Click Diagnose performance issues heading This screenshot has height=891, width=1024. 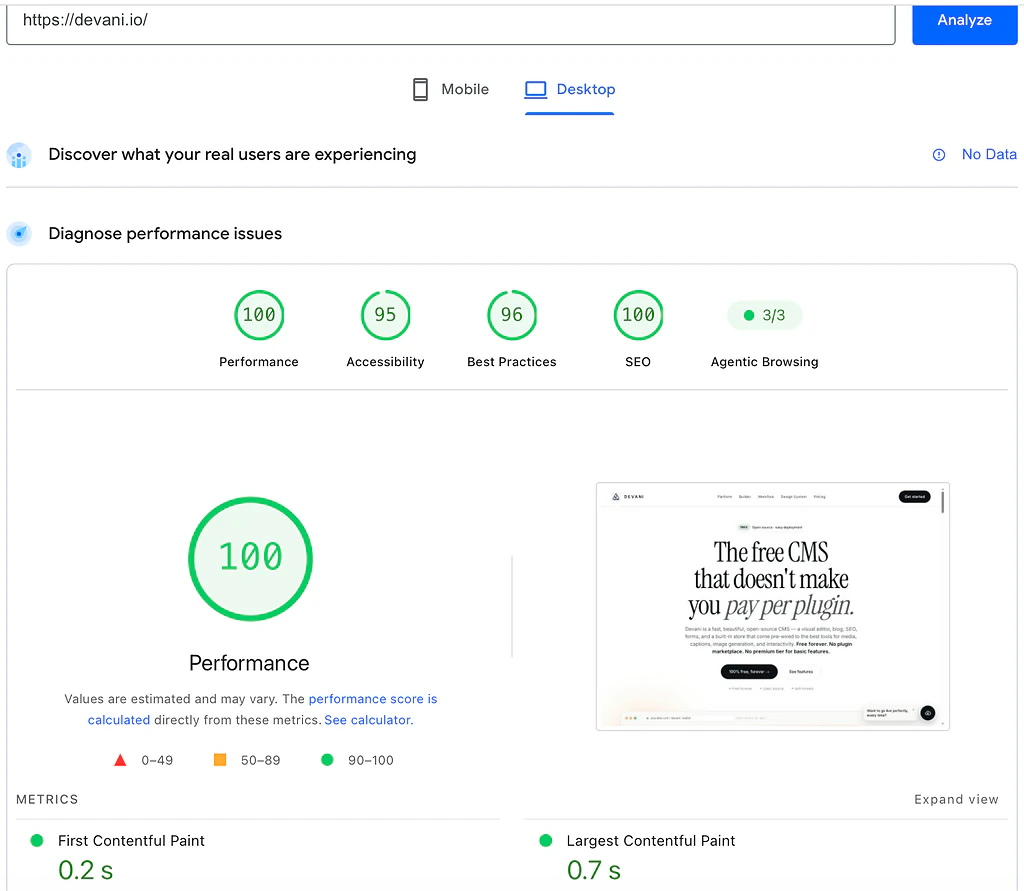(x=165, y=234)
